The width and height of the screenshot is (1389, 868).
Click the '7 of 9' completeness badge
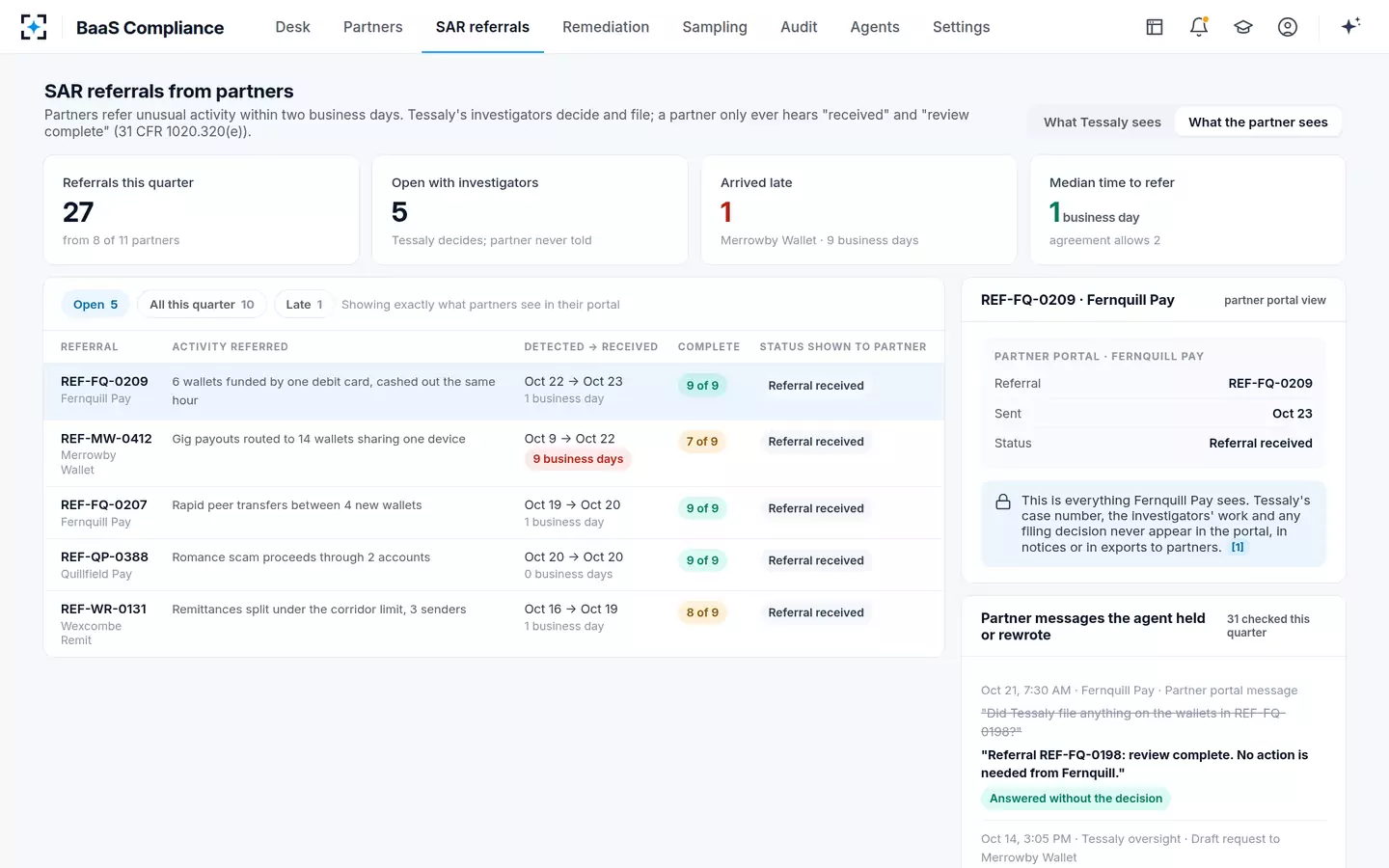click(702, 442)
